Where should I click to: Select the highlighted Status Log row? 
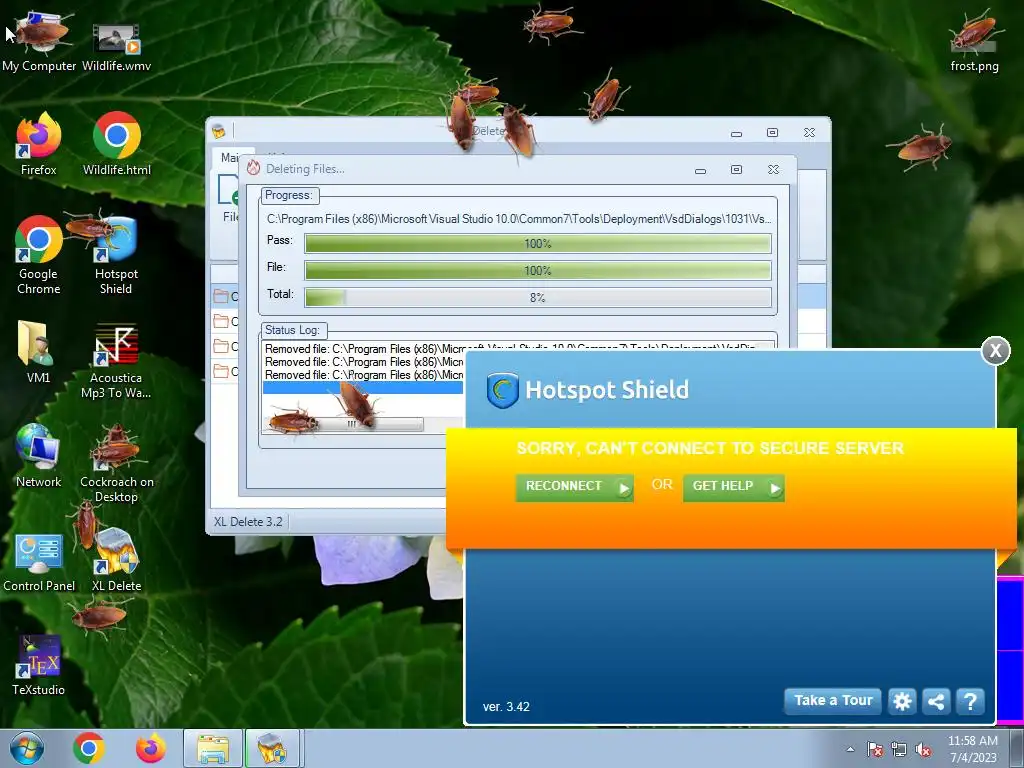click(x=363, y=388)
